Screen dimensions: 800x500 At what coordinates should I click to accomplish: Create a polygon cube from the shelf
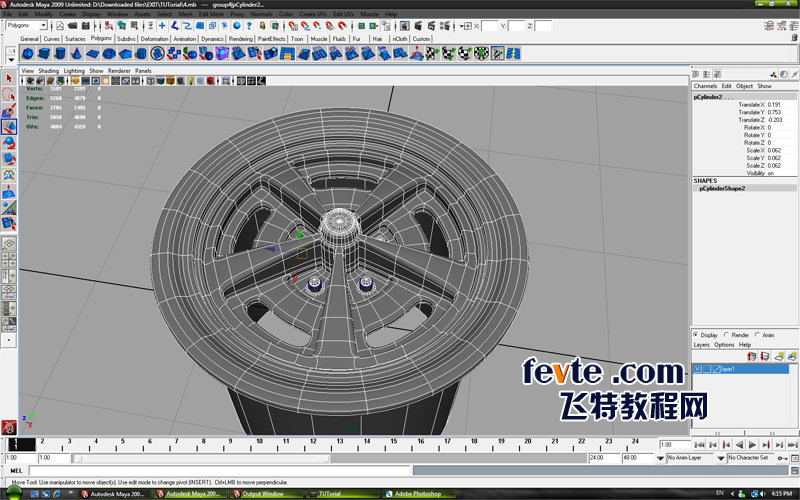pyautogui.click(x=44, y=53)
